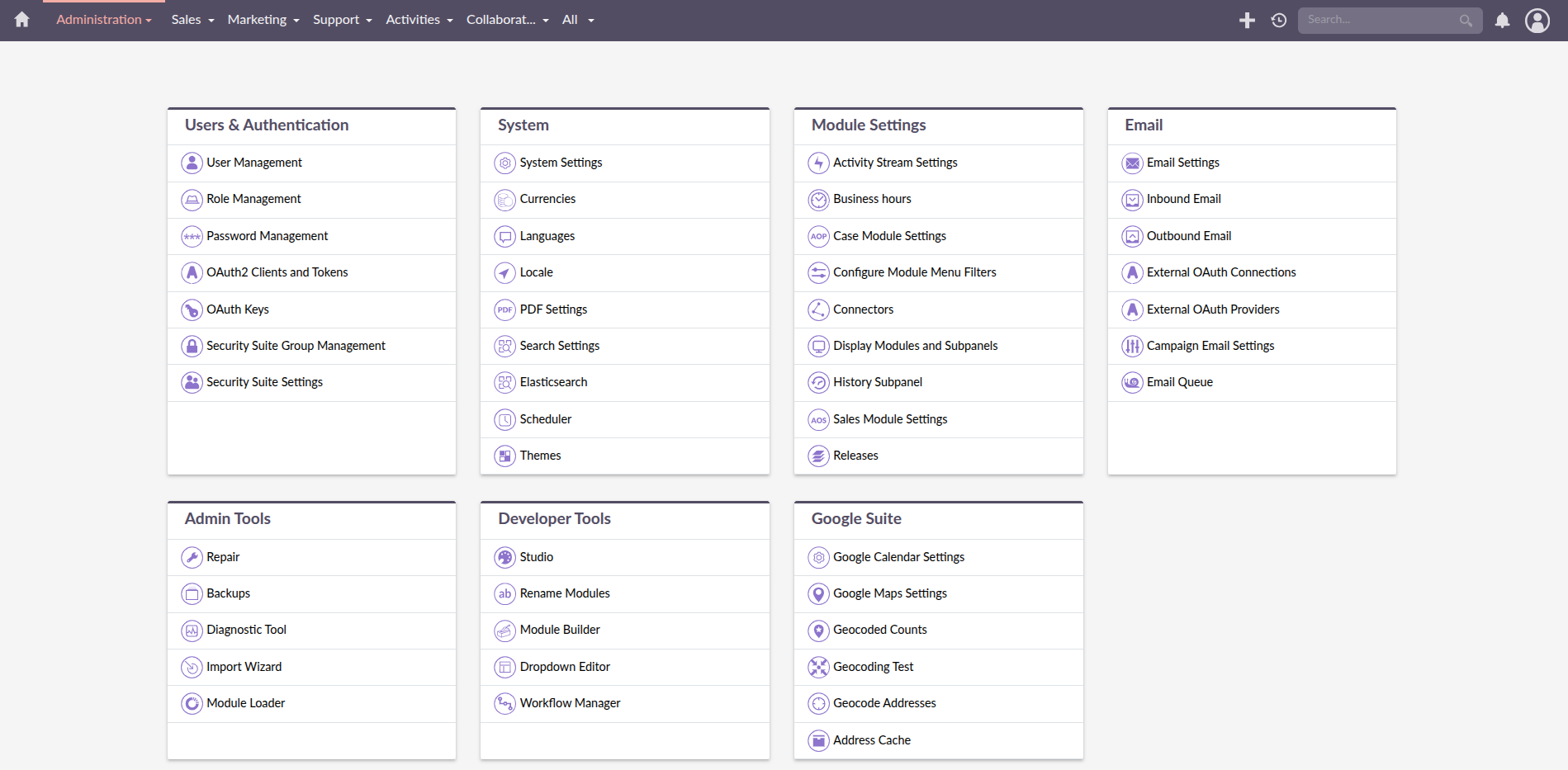Viewport: 1568px width, 770px height.
Task: Click the PDF Settings icon
Action: point(505,309)
